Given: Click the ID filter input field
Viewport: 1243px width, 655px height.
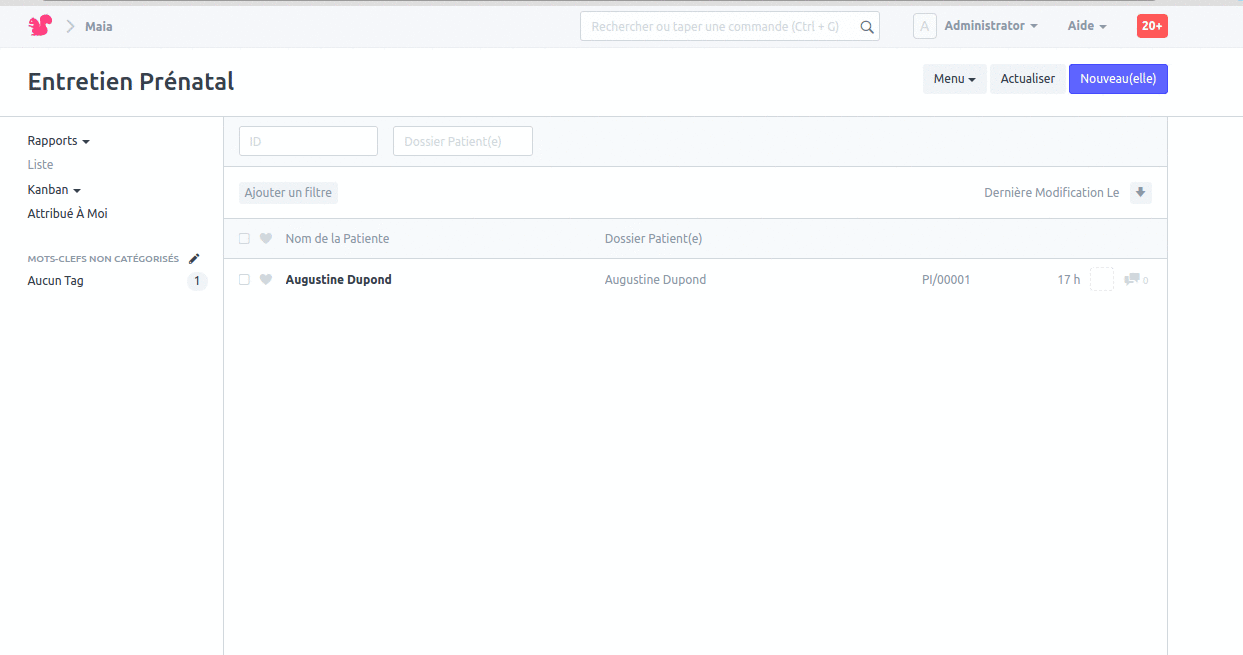Looking at the screenshot, I should click(x=308, y=142).
